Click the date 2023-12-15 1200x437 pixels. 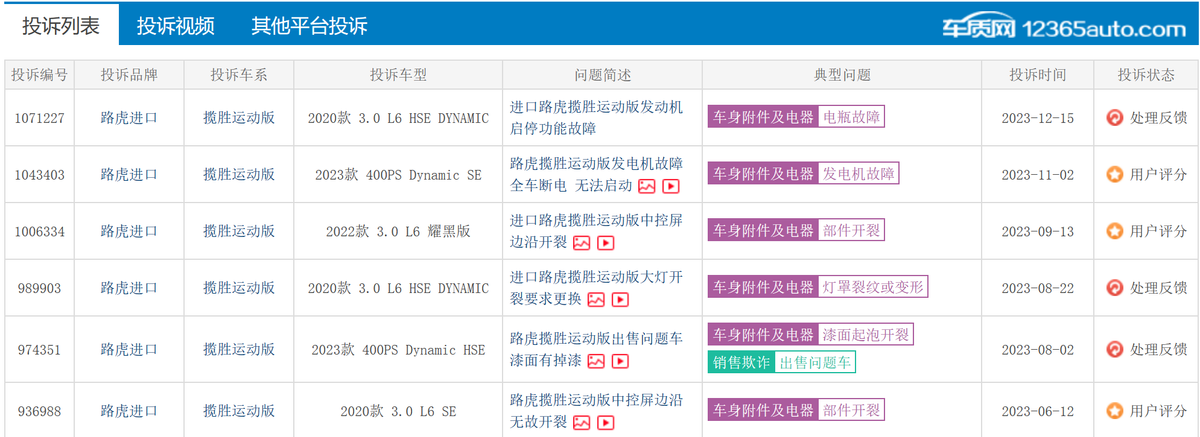pos(1038,118)
